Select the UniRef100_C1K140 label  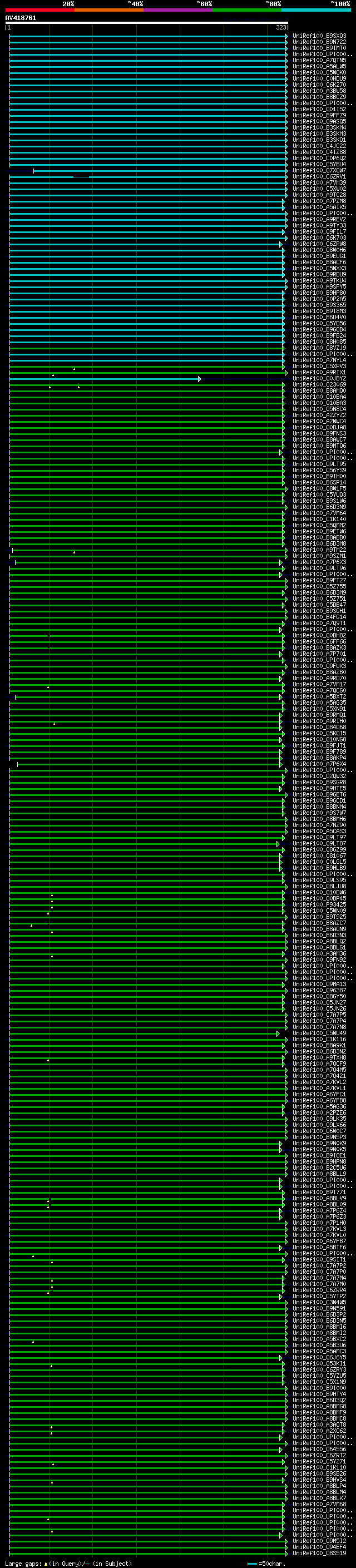pos(319,519)
